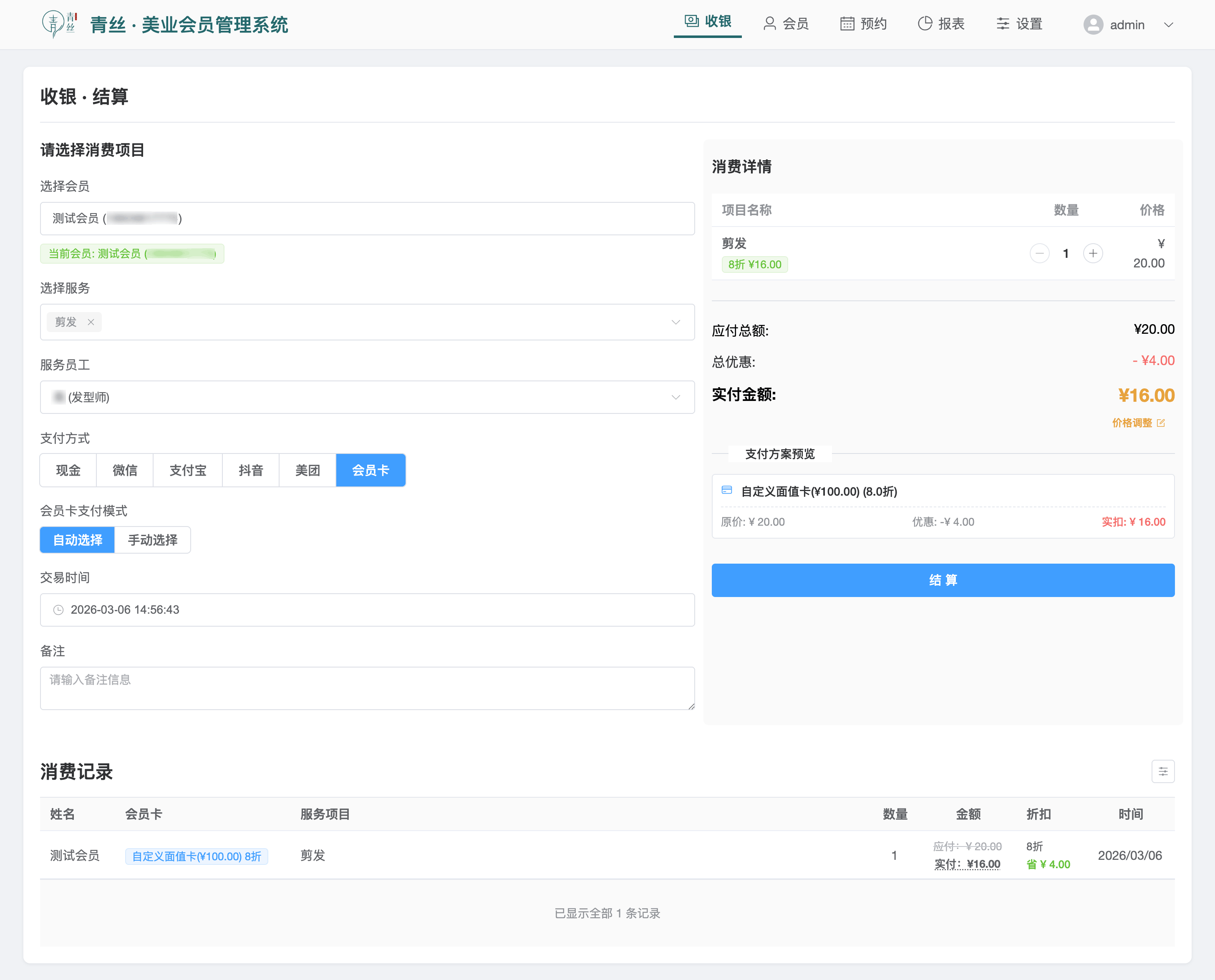Screen dimensions: 1215x980
Task: Select 支付宝 payment method
Action: 188,470
